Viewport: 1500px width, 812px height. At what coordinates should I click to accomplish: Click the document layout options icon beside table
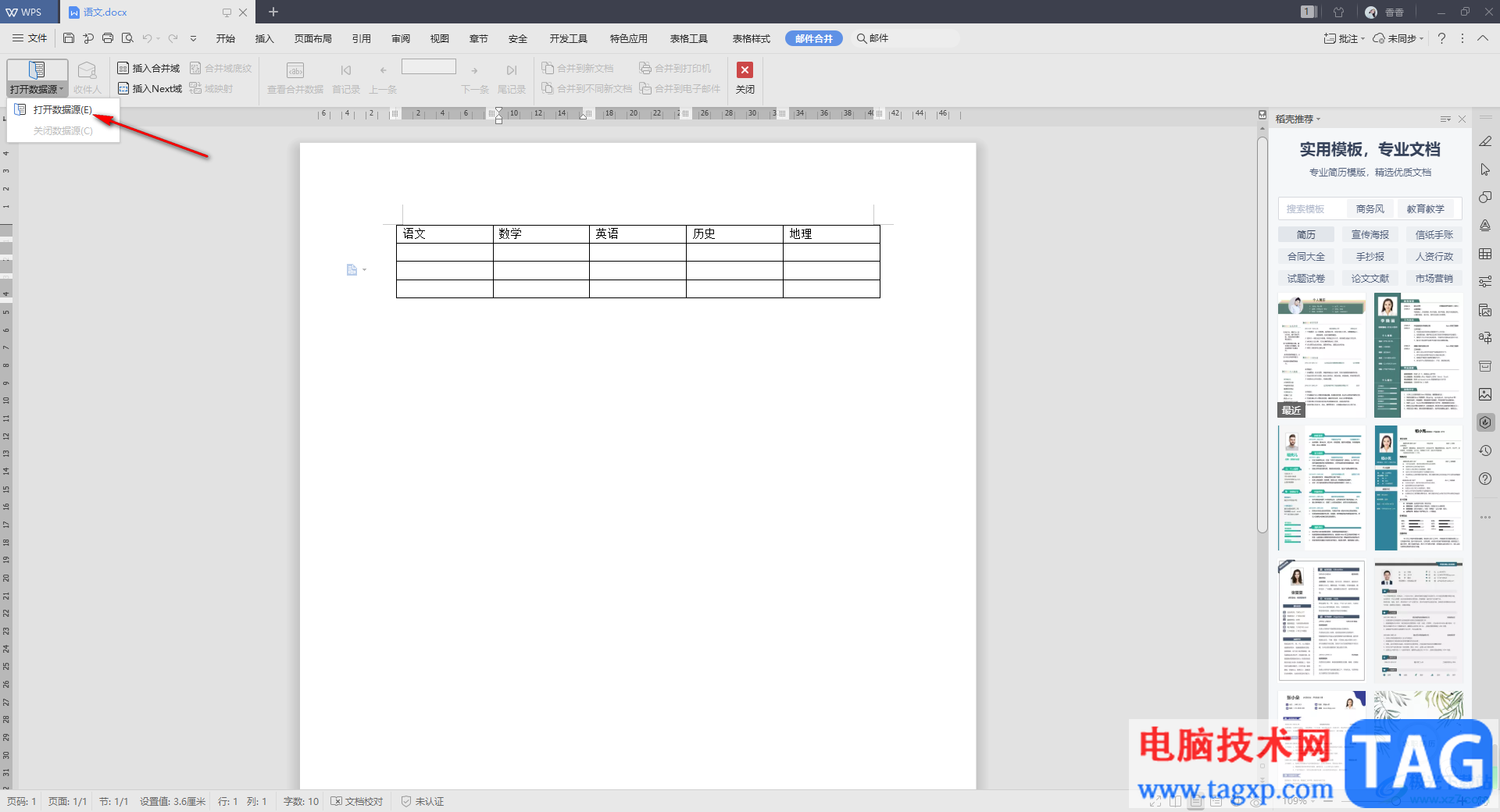point(352,269)
